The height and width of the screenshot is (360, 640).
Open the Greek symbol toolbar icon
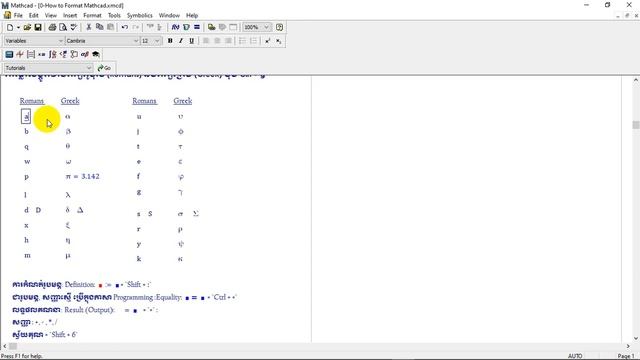pyautogui.click(x=84, y=54)
